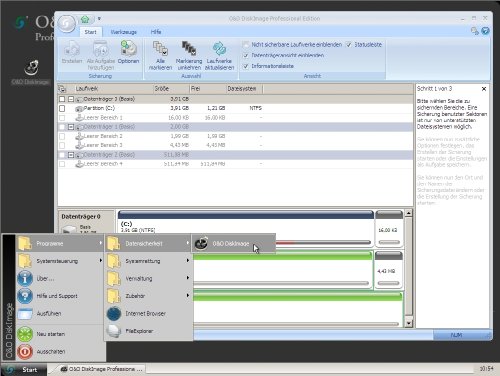Toggle Nicht sicherbare Laufwerke einblenden checkbox
The width and height of the screenshot is (500, 376).
246,45
